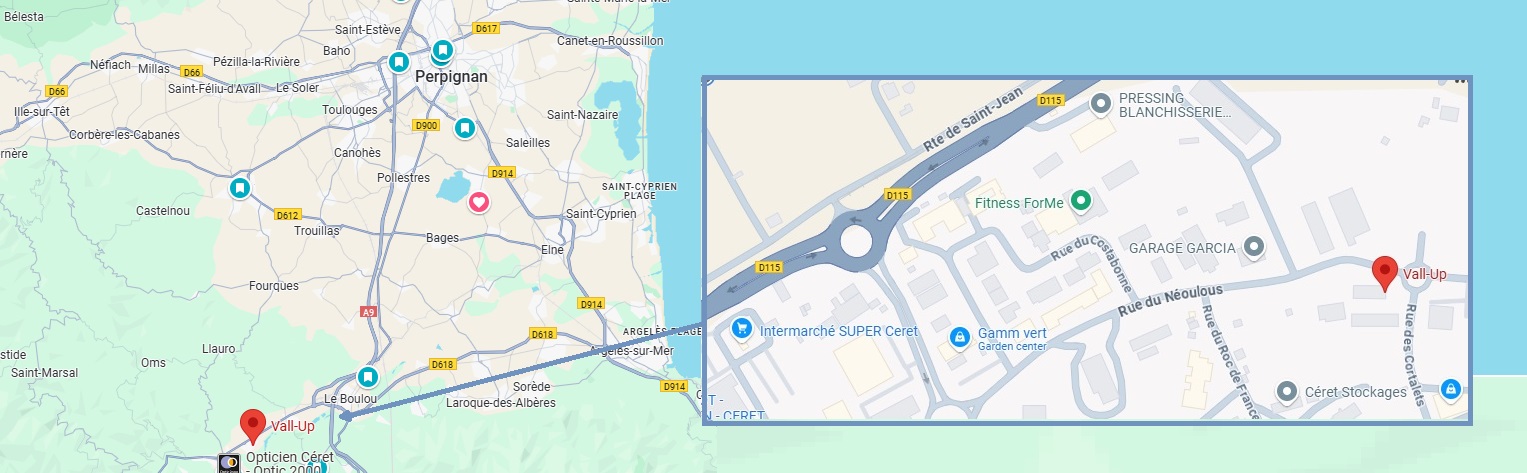Open the Fitness ForMe green marker
The height and width of the screenshot is (473, 1527).
pos(1079,202)
